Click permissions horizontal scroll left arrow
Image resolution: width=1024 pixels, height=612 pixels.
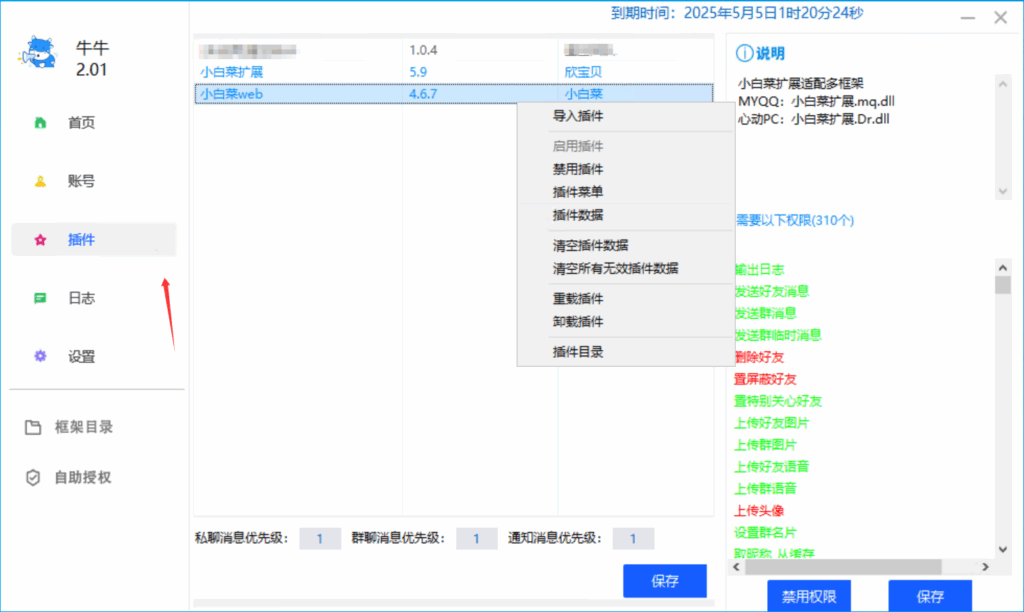737,567
